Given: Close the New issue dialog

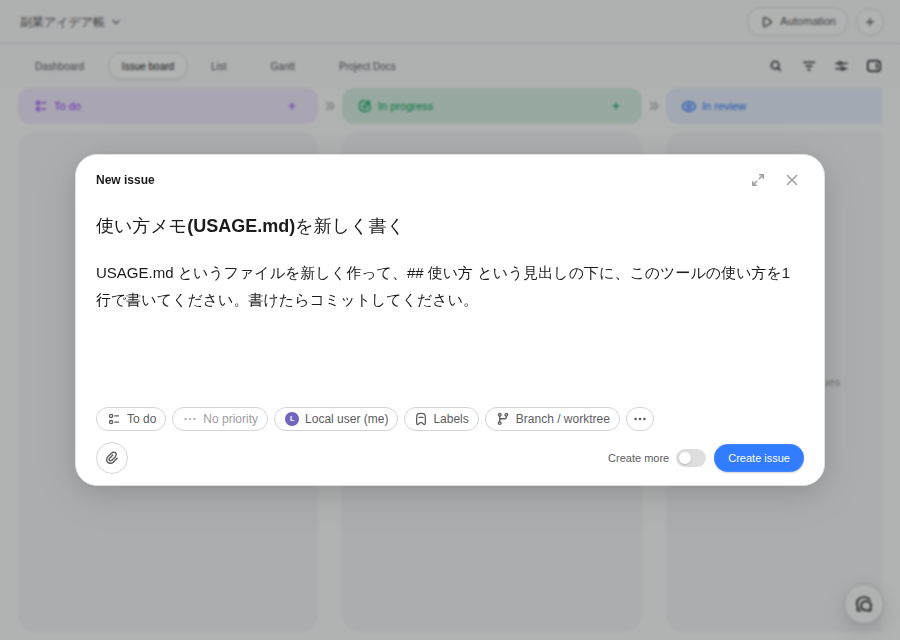Looking at the screenshot, I should 792,180.
